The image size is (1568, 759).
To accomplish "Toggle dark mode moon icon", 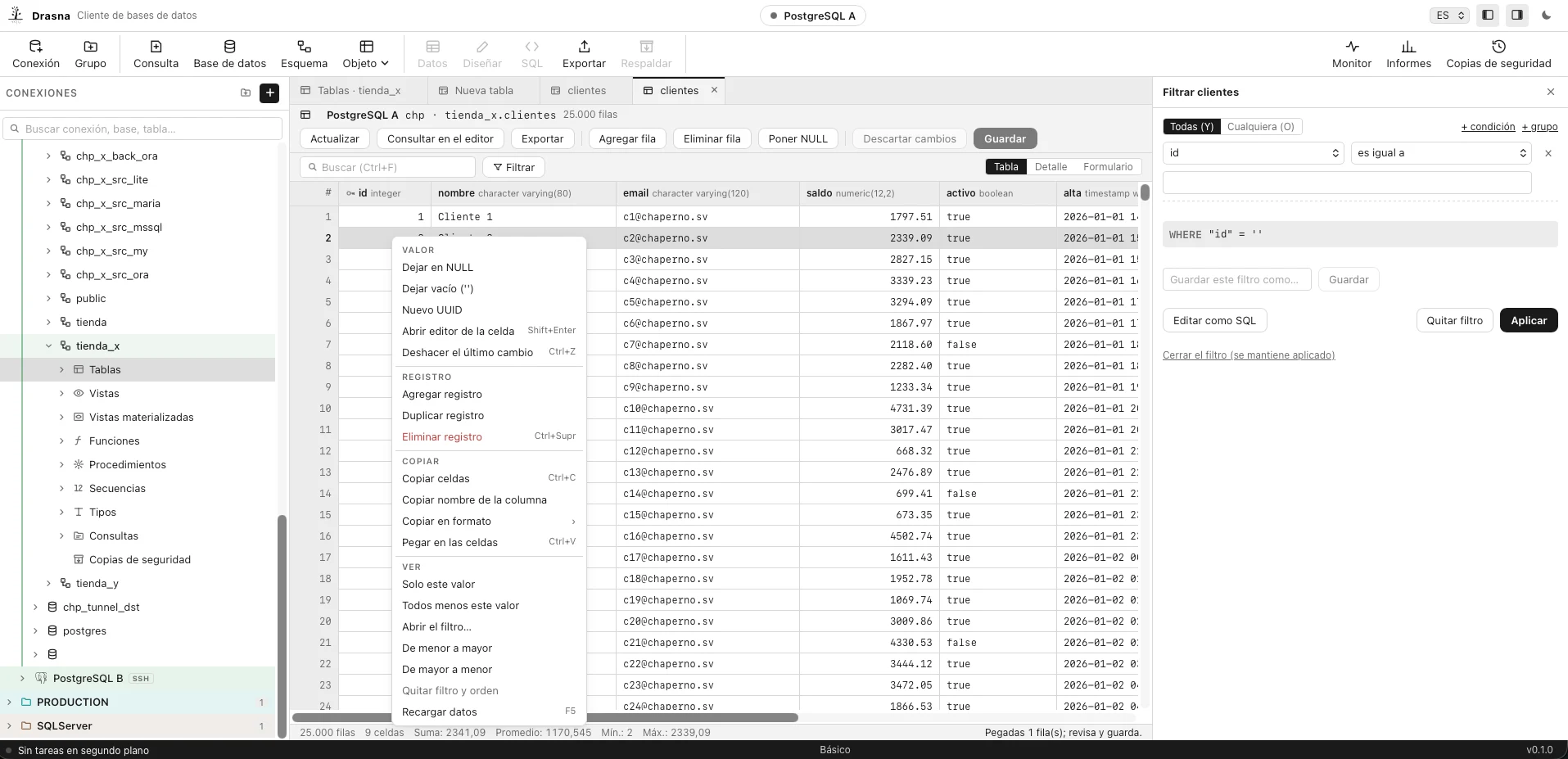I will coord(1547,16).
